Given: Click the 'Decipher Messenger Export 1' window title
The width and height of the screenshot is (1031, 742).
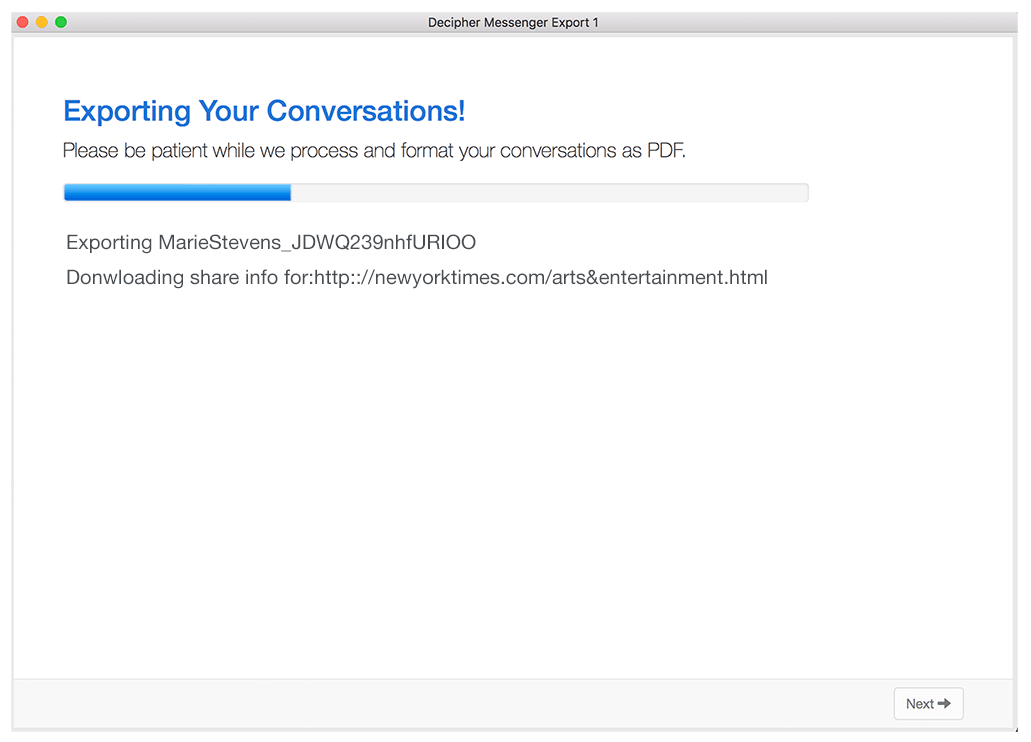Looking at the screenshot, I should [x=513, y=22].
